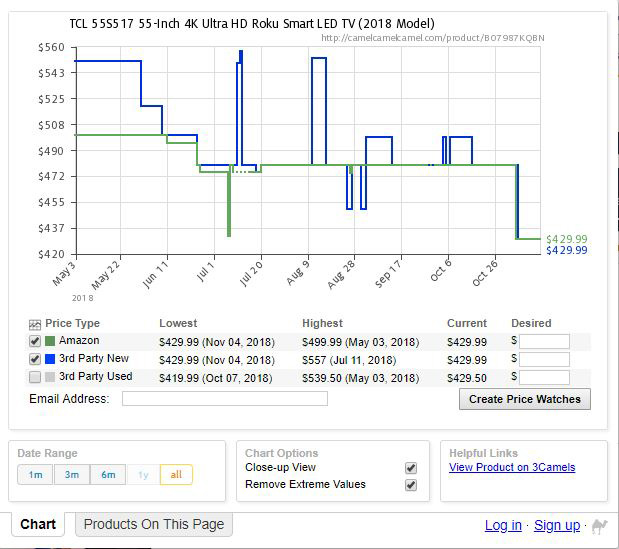Click the $499.99 (May 03, 2018) highest value

click(x=360, y=342)
